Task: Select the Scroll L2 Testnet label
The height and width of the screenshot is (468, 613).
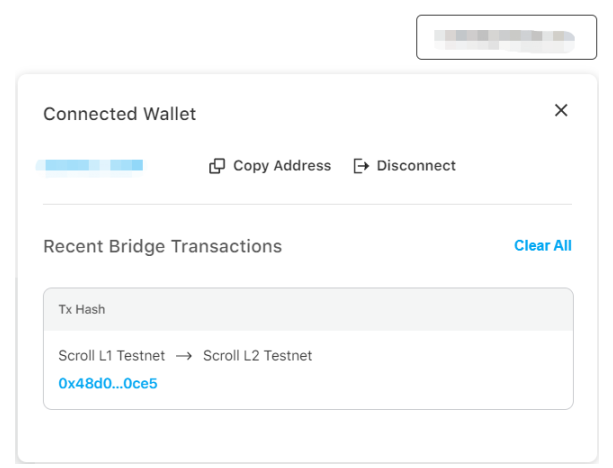Action: (257, 356)
